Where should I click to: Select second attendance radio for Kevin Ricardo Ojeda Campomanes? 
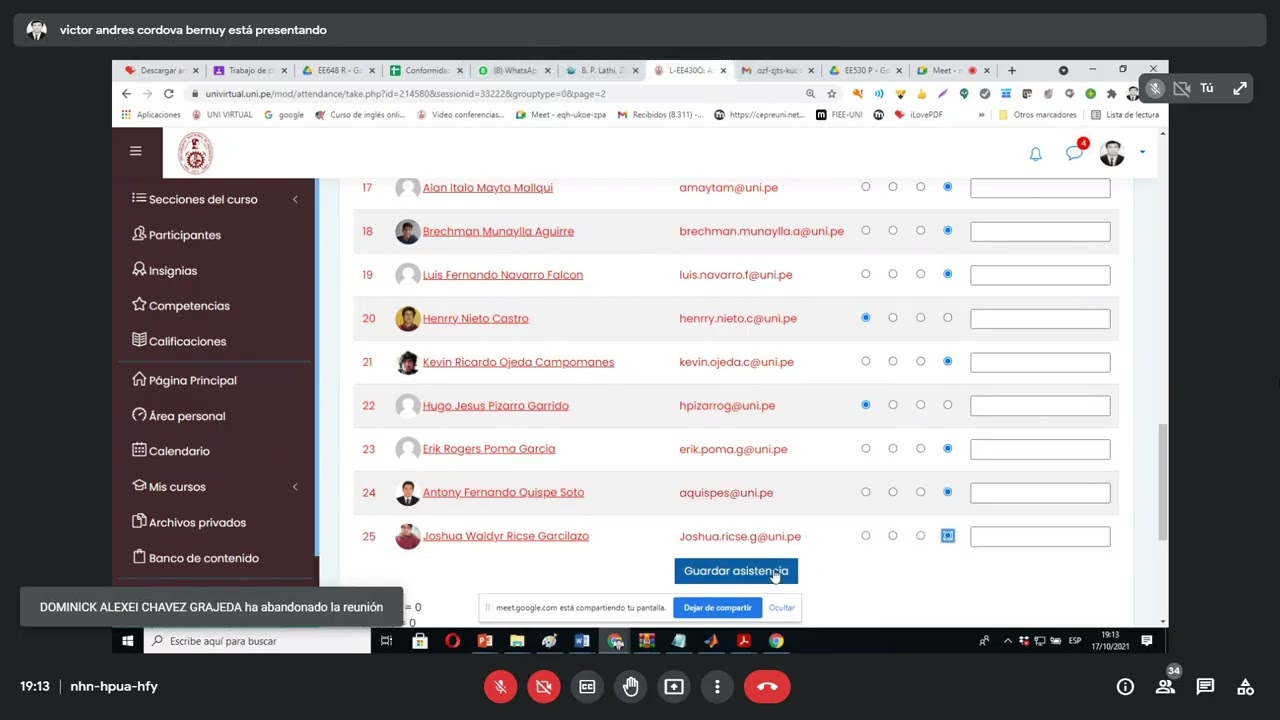(893, 361)
